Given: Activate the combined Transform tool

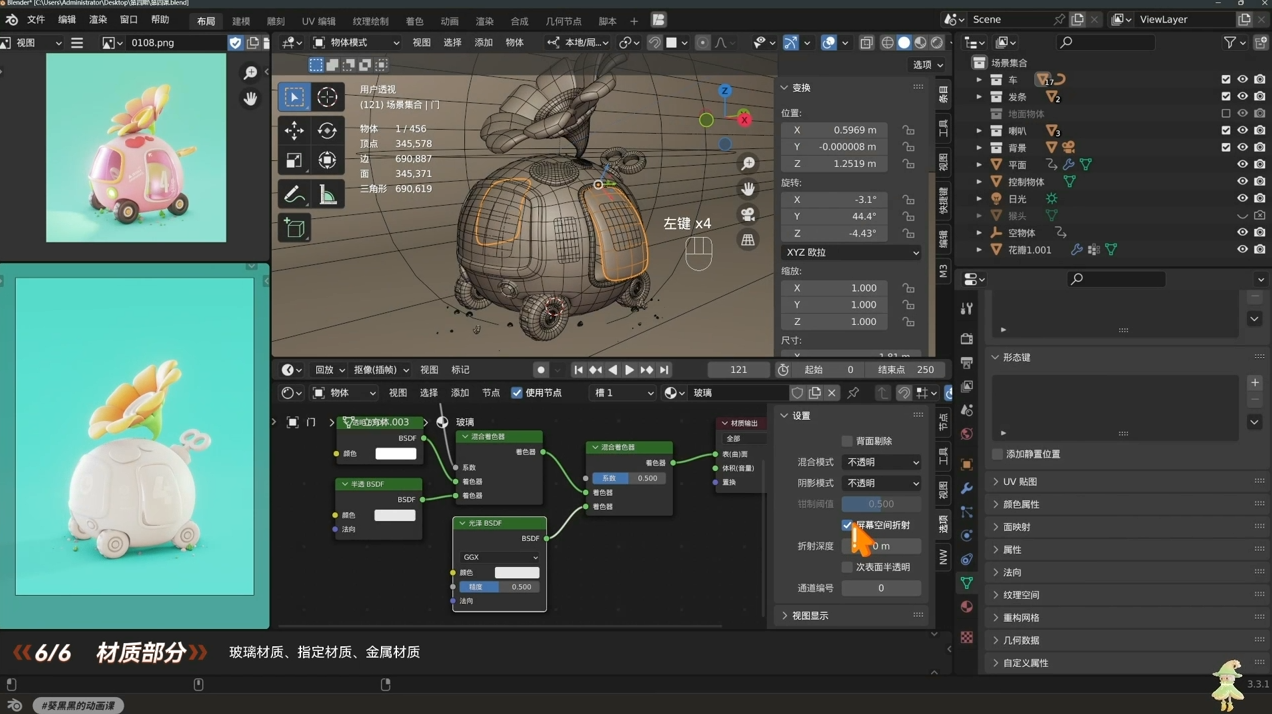Looking at the screenshot, I should coord(327,160).
